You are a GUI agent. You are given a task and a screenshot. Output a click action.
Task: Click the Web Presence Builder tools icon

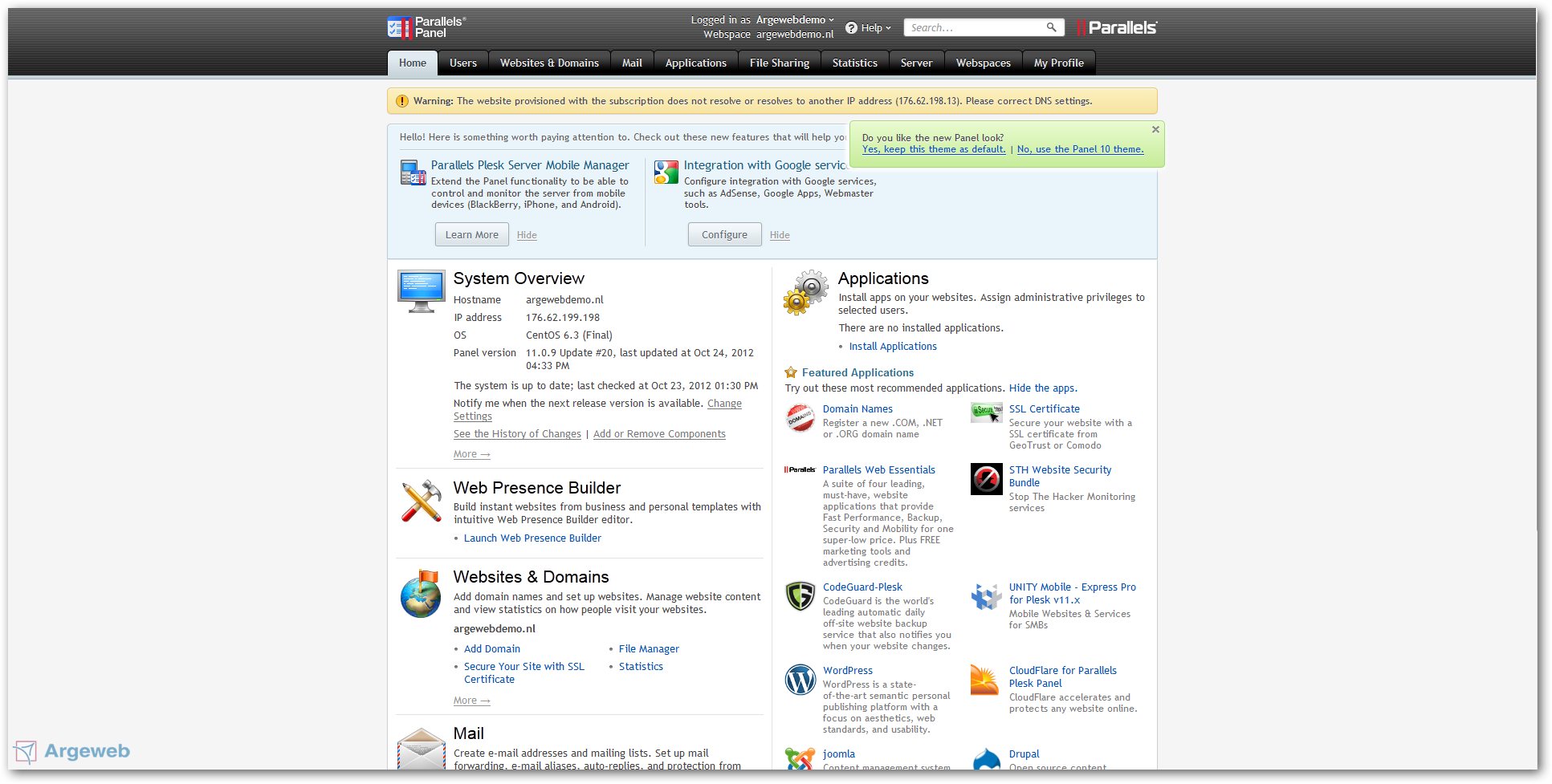tap(422, 501)
